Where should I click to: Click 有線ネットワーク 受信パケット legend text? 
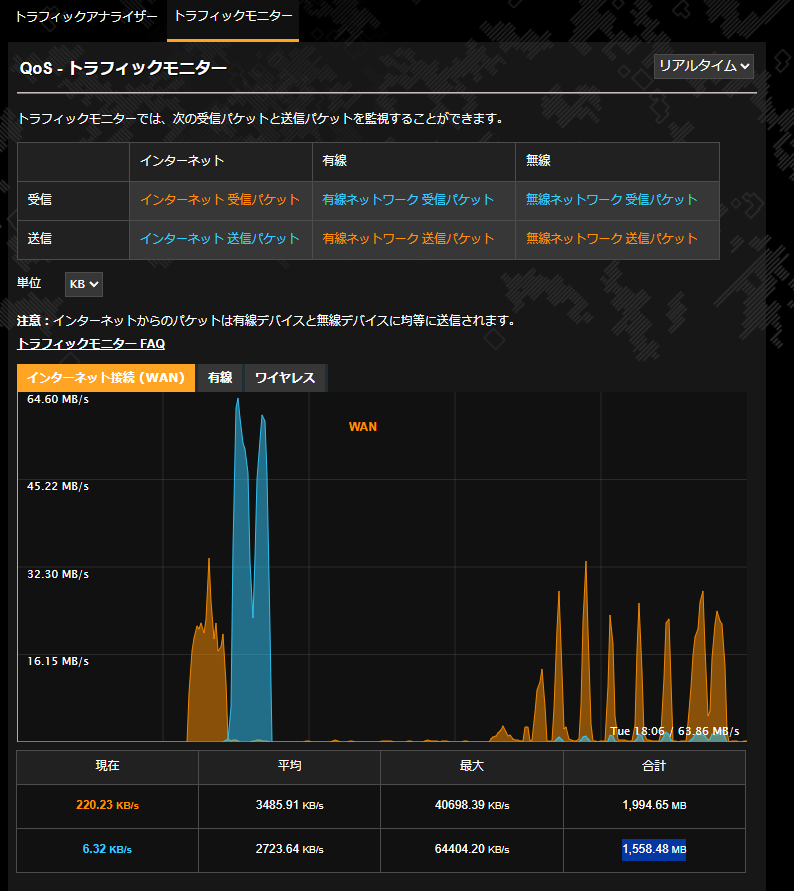click(x=408, y=200)
